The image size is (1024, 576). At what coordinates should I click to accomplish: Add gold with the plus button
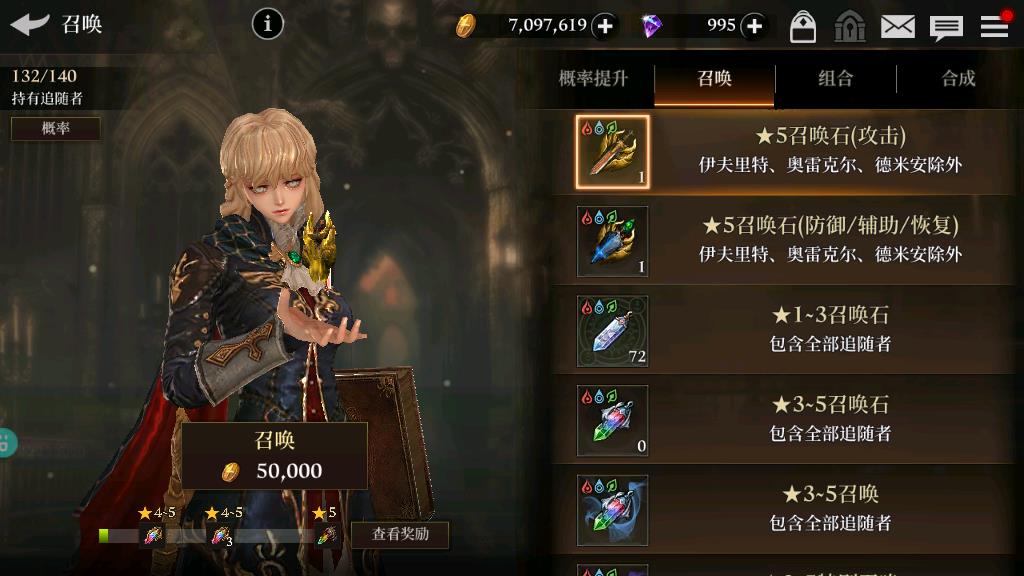(605, 26)
